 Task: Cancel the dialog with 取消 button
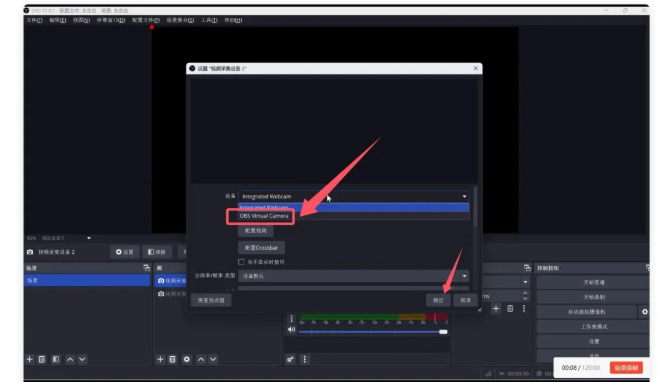[x=465, y=300]
